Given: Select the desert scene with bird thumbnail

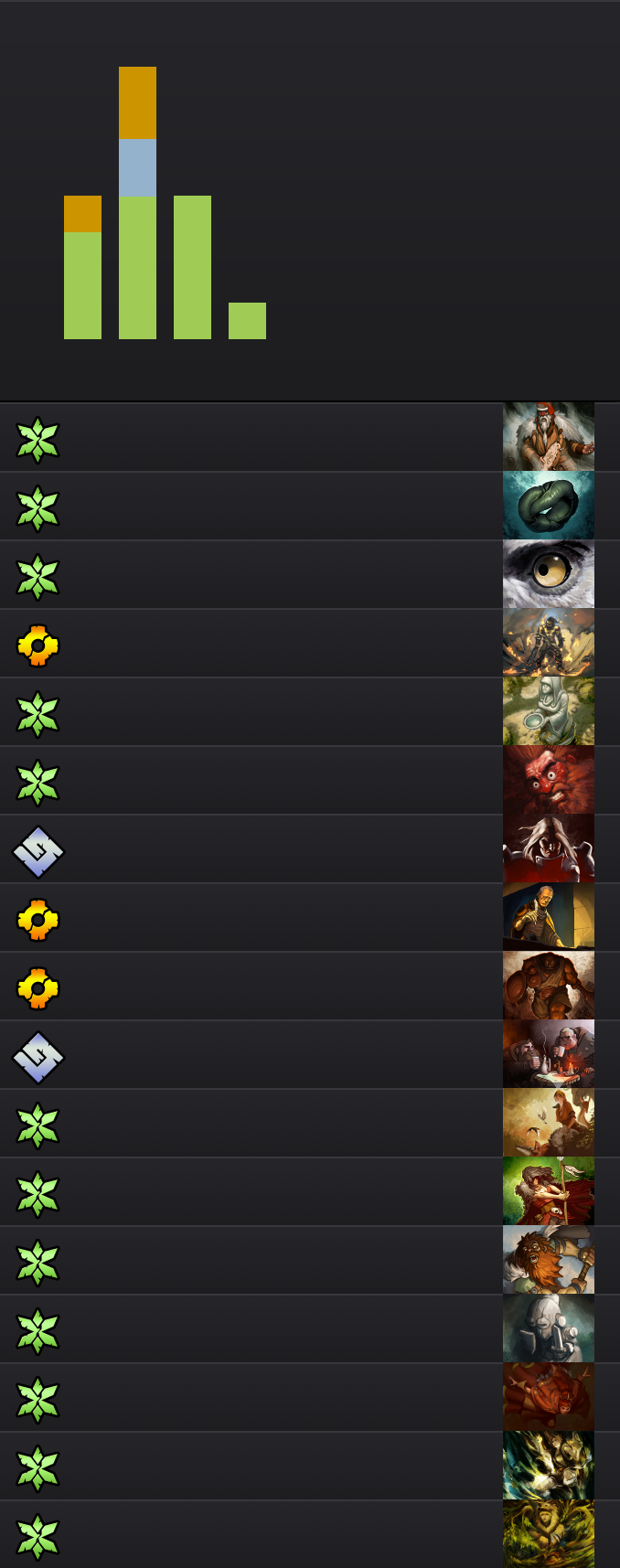Looking at the screenshot, I should (549, 1123).
